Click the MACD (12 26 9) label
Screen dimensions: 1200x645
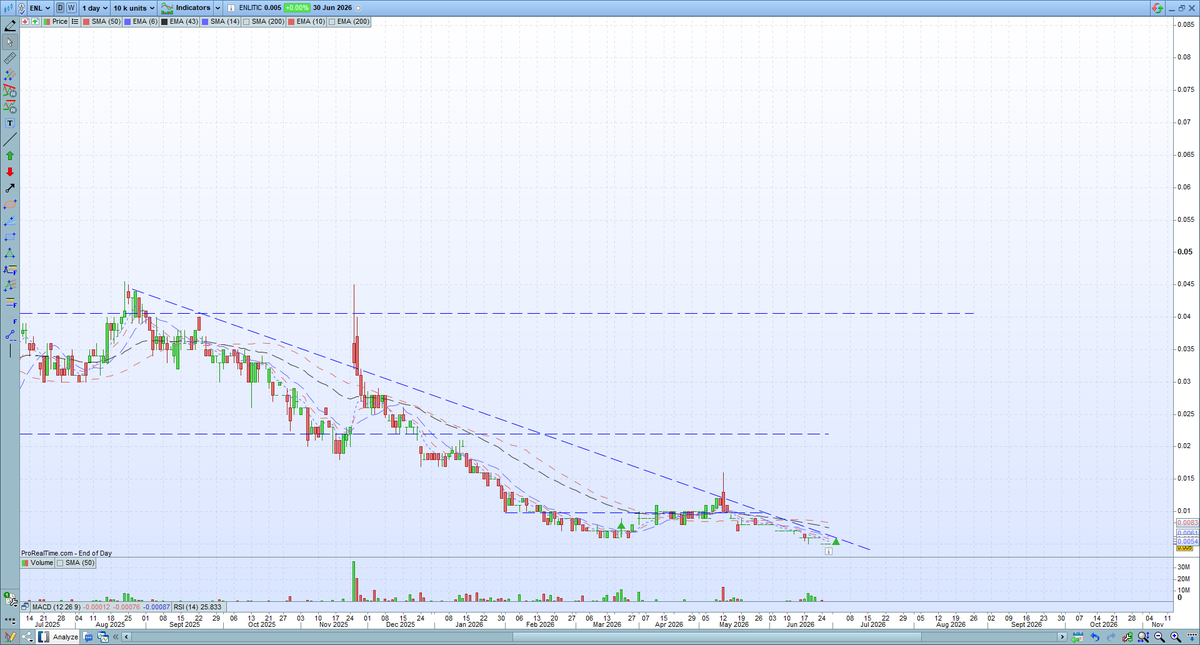click(x=56, y=607)
